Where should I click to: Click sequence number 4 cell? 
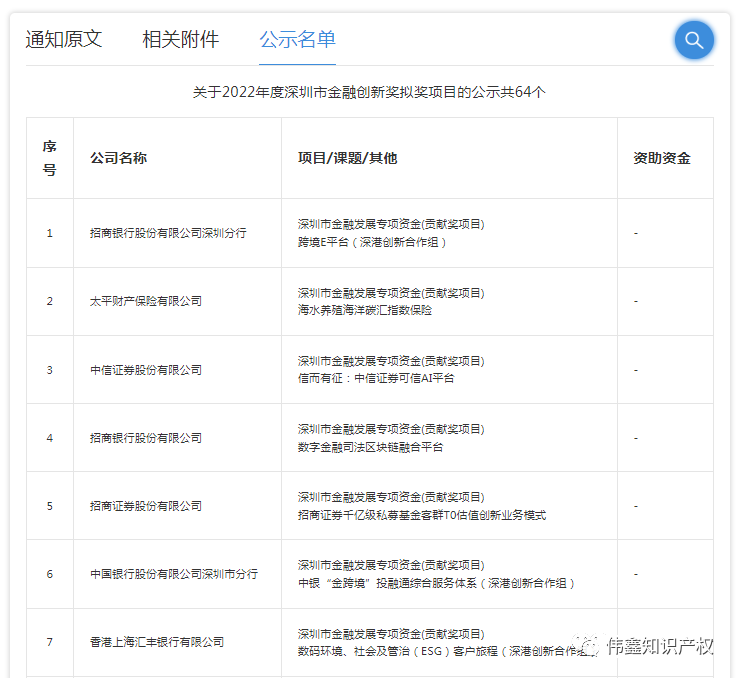click(x=49, y=438)
